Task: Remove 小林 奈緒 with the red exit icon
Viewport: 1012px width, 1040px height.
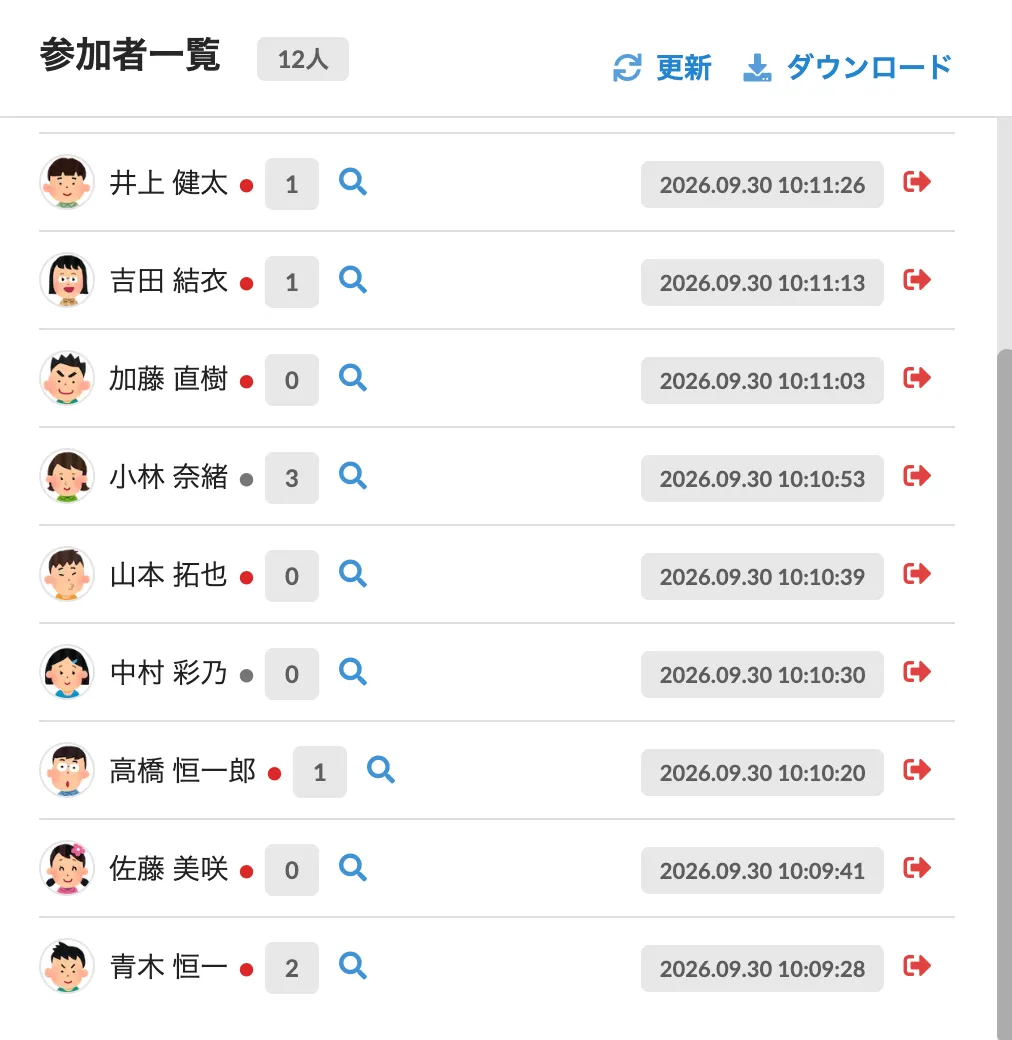Action: click(x=917, y=476)
